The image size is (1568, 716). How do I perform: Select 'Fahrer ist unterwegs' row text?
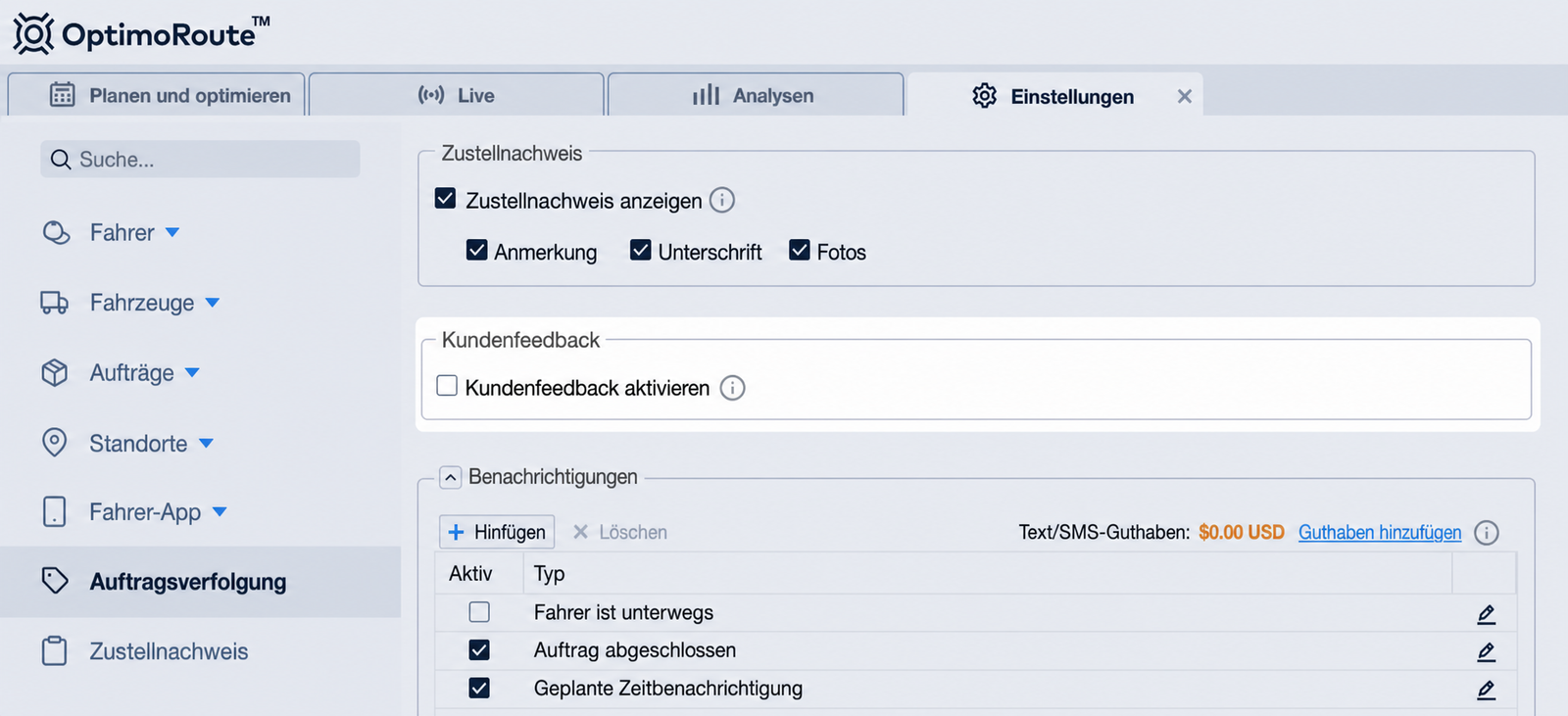click(623, 612)
